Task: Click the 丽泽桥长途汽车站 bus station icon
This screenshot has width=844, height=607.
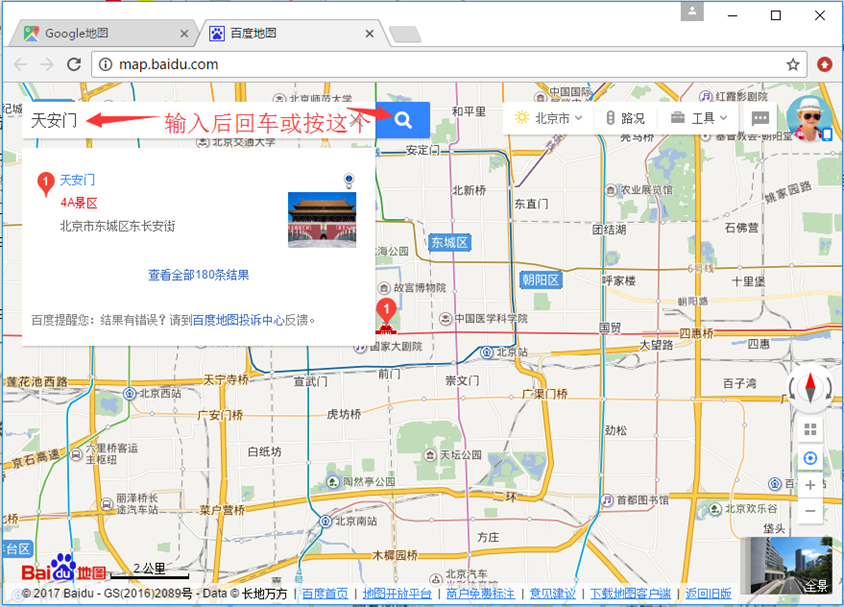Action: [x=107, y=504]
